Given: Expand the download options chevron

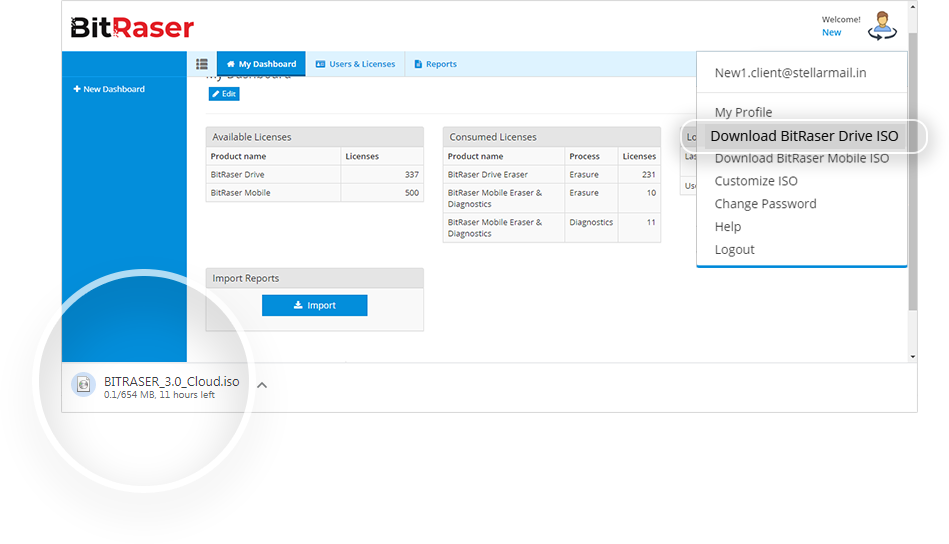Looking at the screenshot, I should [262, 385].
